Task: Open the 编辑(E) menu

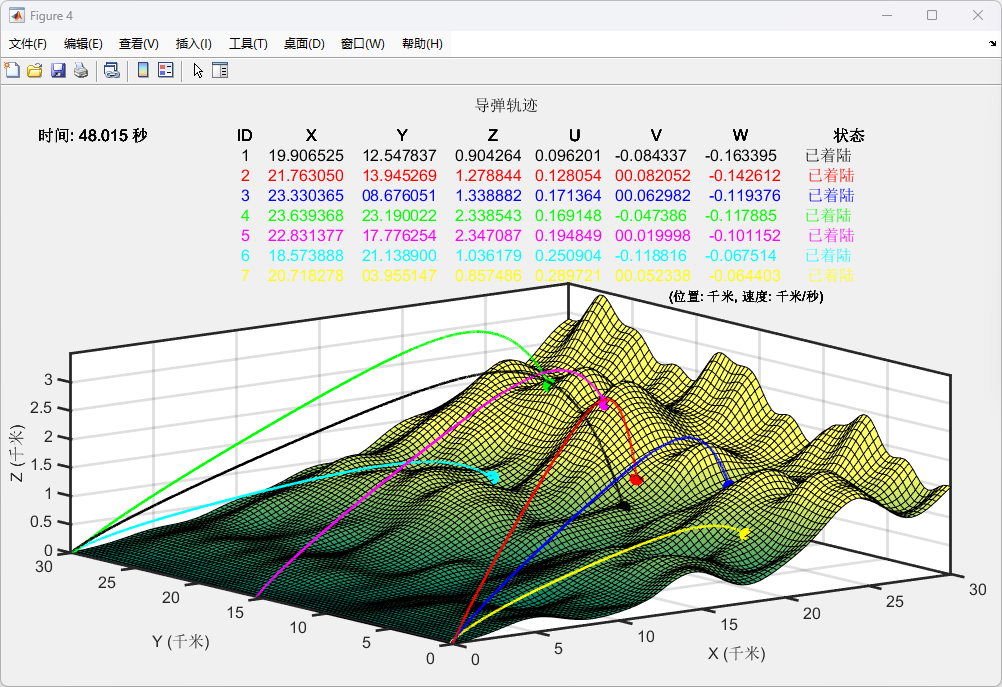Action: 83,44
